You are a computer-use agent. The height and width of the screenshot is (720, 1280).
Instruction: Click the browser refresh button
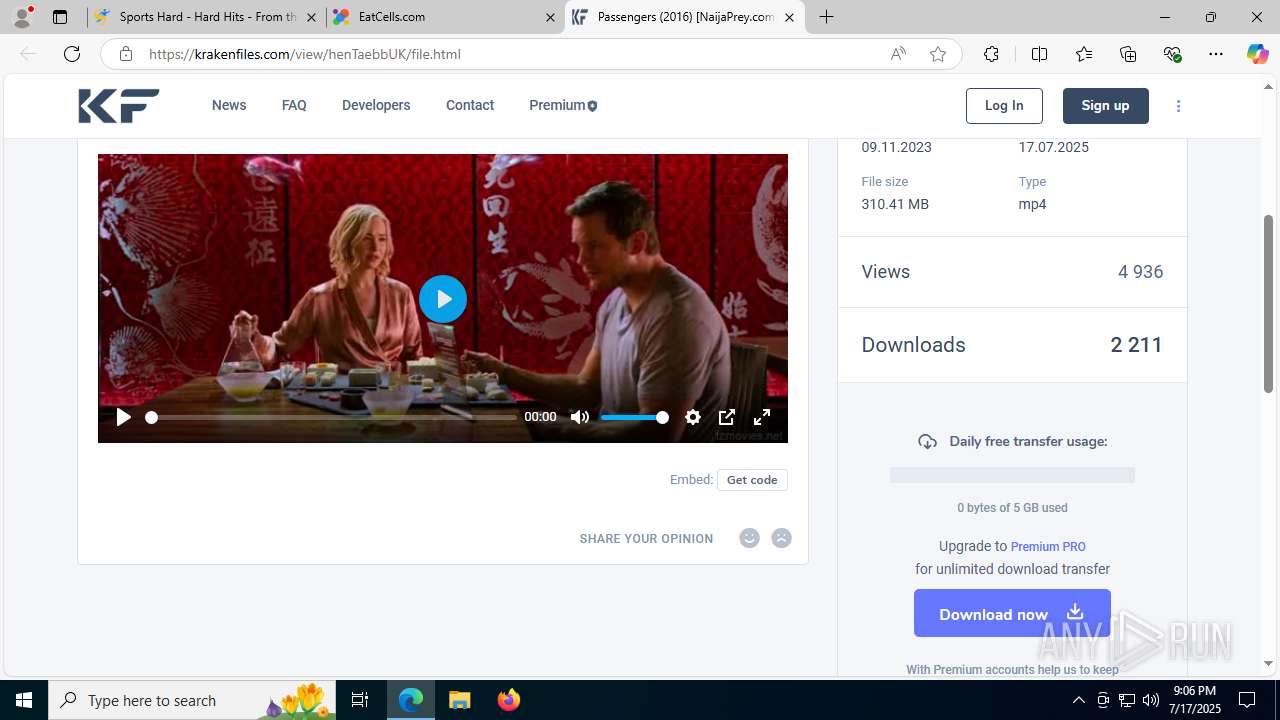[x=72, y=54]
